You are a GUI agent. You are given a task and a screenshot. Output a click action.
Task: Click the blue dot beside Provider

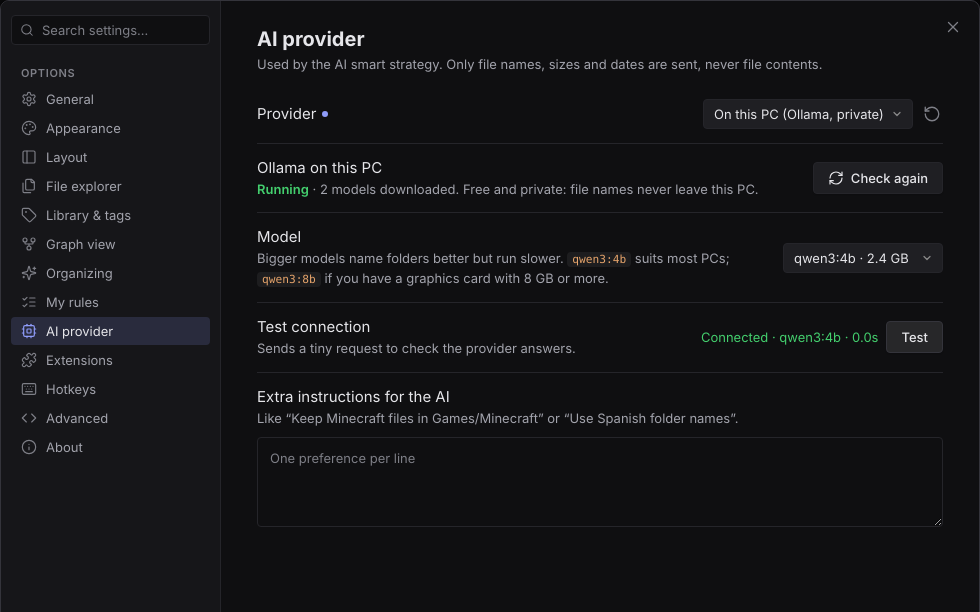point(325,114)
